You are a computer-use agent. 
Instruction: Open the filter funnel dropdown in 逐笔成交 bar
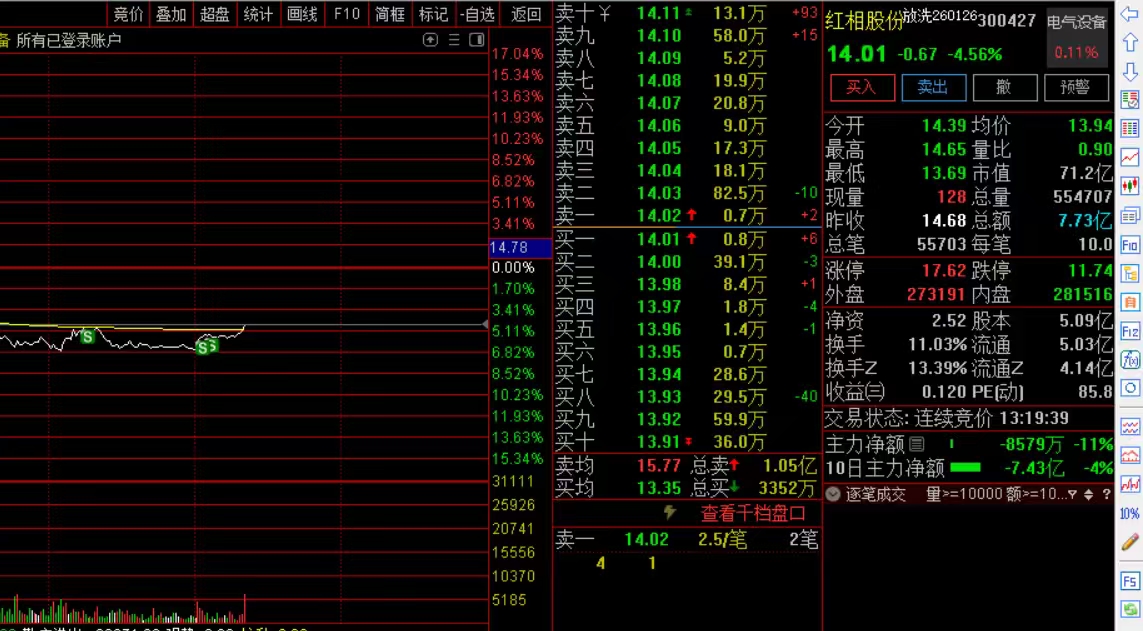click(1072, 494)
